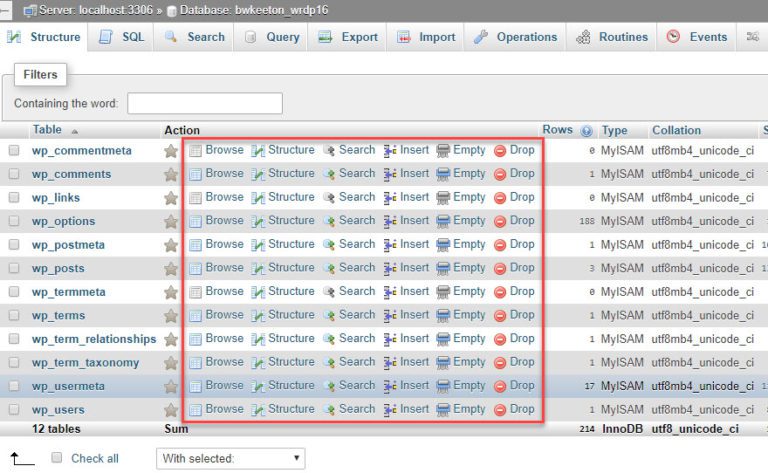Click the Rows help icon in header

tap(586, 131)
